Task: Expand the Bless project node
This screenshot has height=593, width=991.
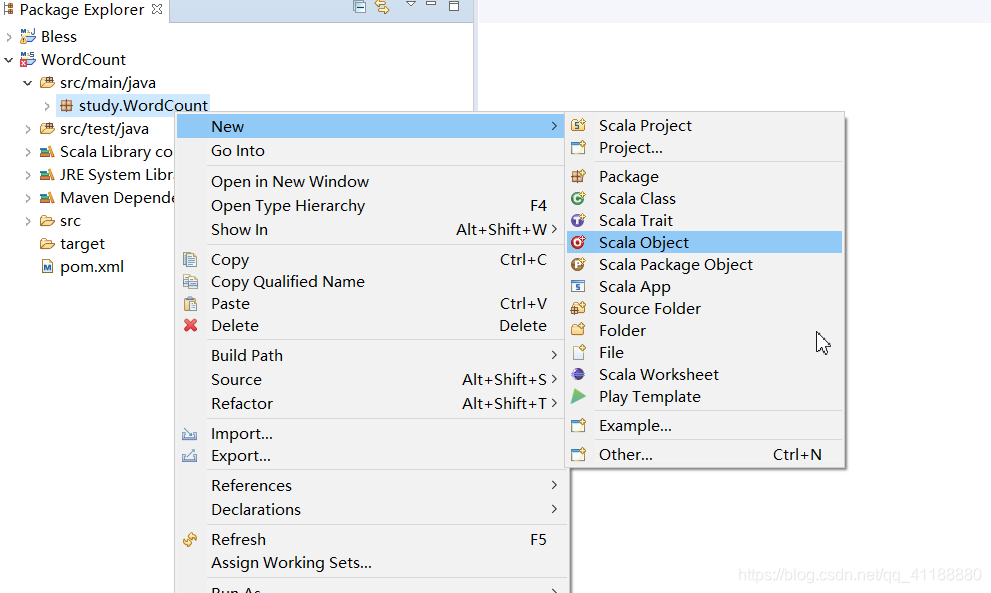Action: pyautogui.click(x=9, y=37)
